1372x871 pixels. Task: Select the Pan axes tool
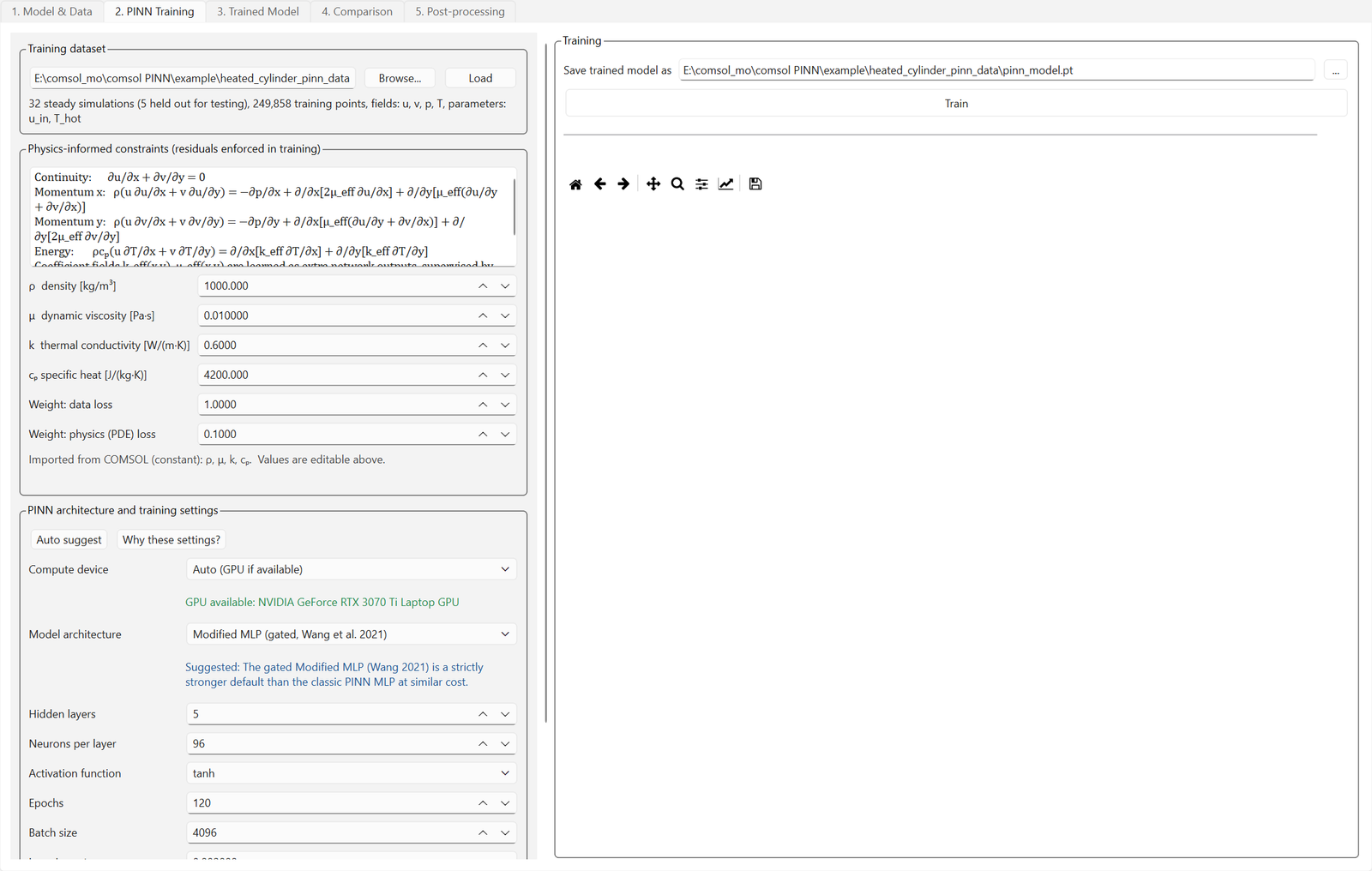[653, 184]
